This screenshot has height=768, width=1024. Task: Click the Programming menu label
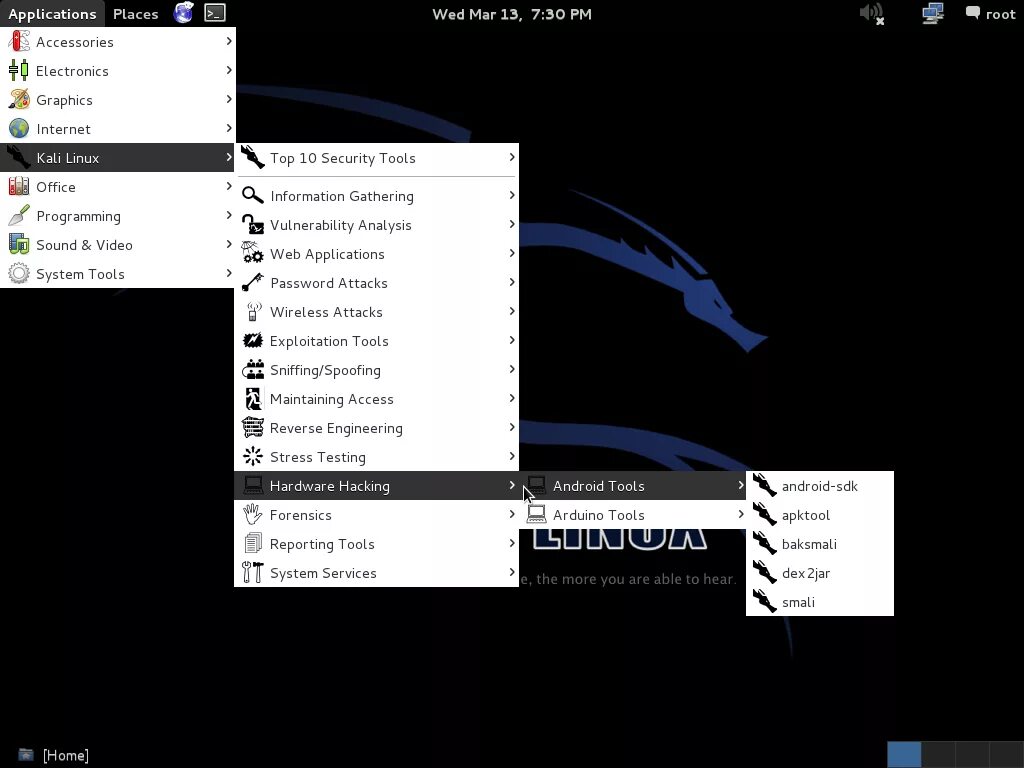(x=78, y=216)
